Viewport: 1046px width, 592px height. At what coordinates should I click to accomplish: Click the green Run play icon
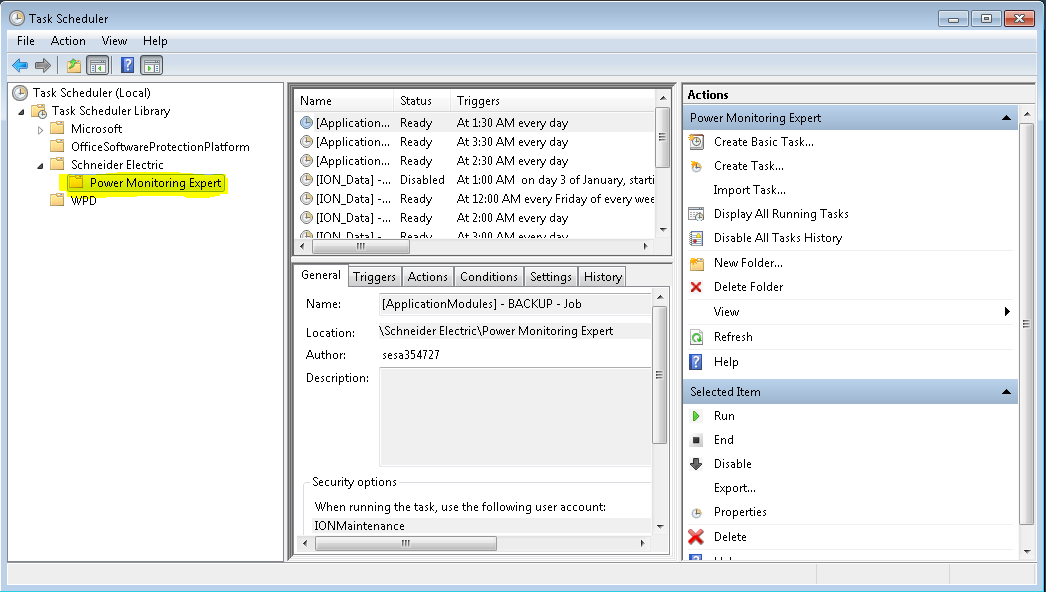point(696,416)
